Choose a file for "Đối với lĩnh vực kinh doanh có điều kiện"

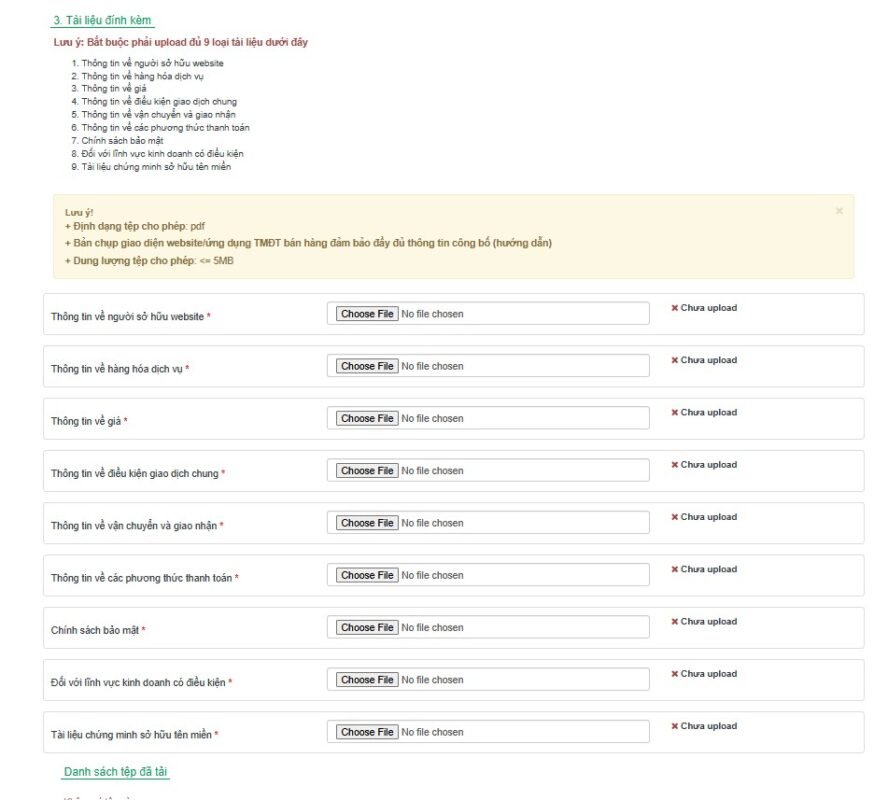(x=365, y=679)
